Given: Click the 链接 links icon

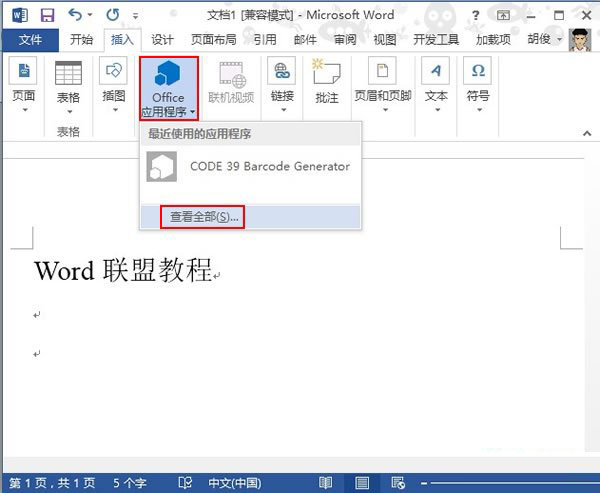Looking at the screenshot, I should (x=282, y=71).
